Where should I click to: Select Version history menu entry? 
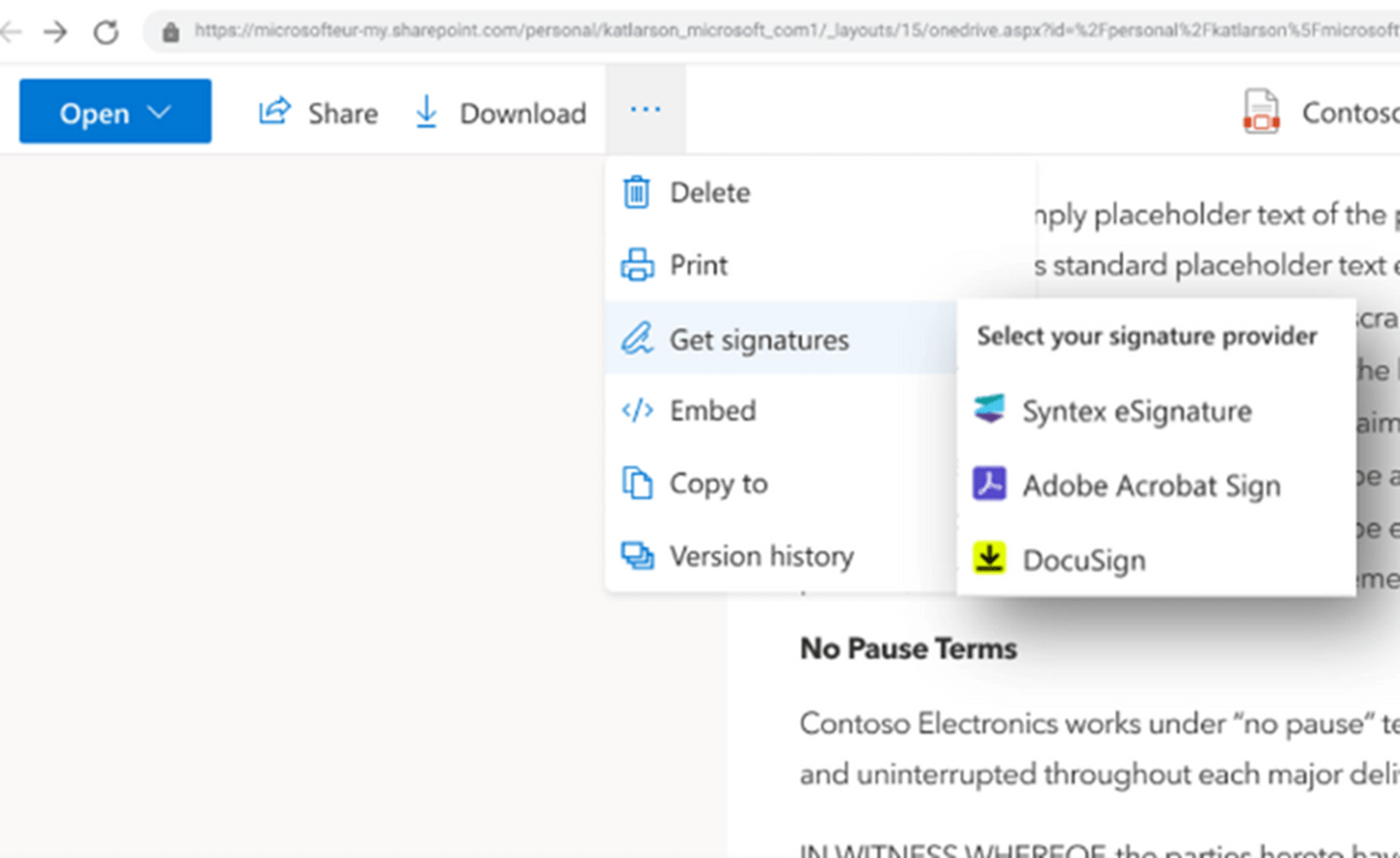click(761, 555)
